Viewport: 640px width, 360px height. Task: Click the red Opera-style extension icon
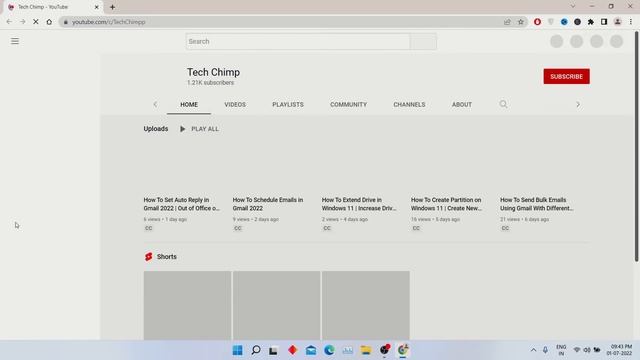click(537, 22)
